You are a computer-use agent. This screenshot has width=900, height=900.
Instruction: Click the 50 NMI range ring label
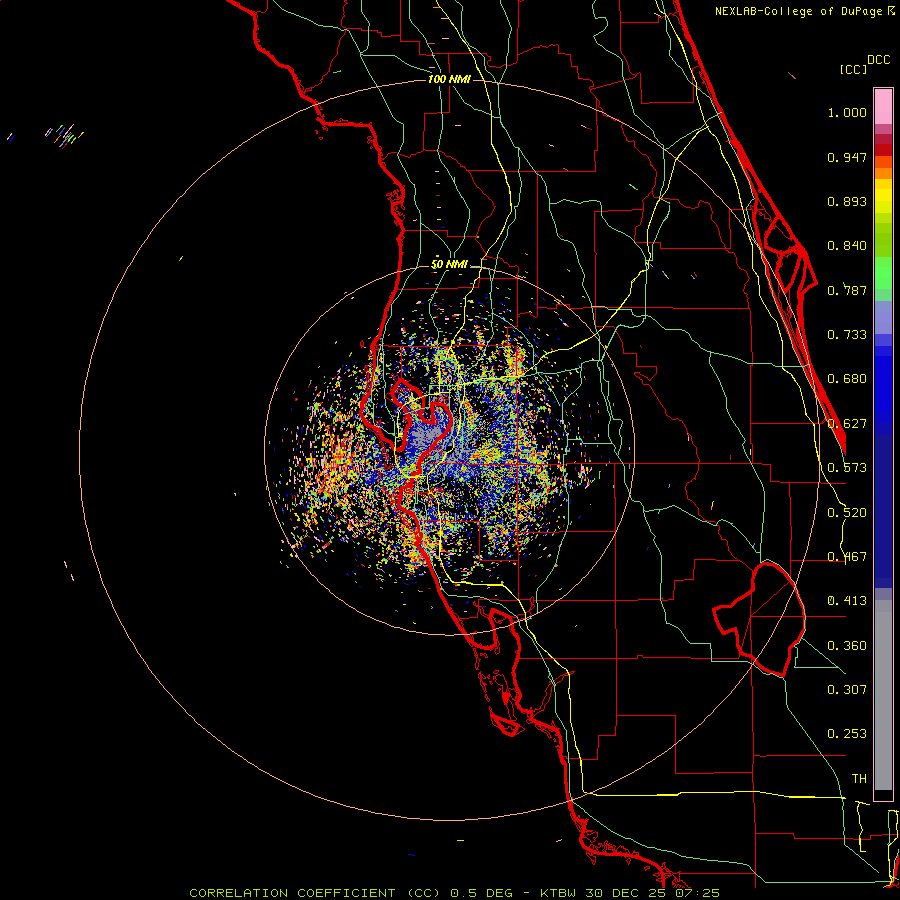tap(449, 265)
